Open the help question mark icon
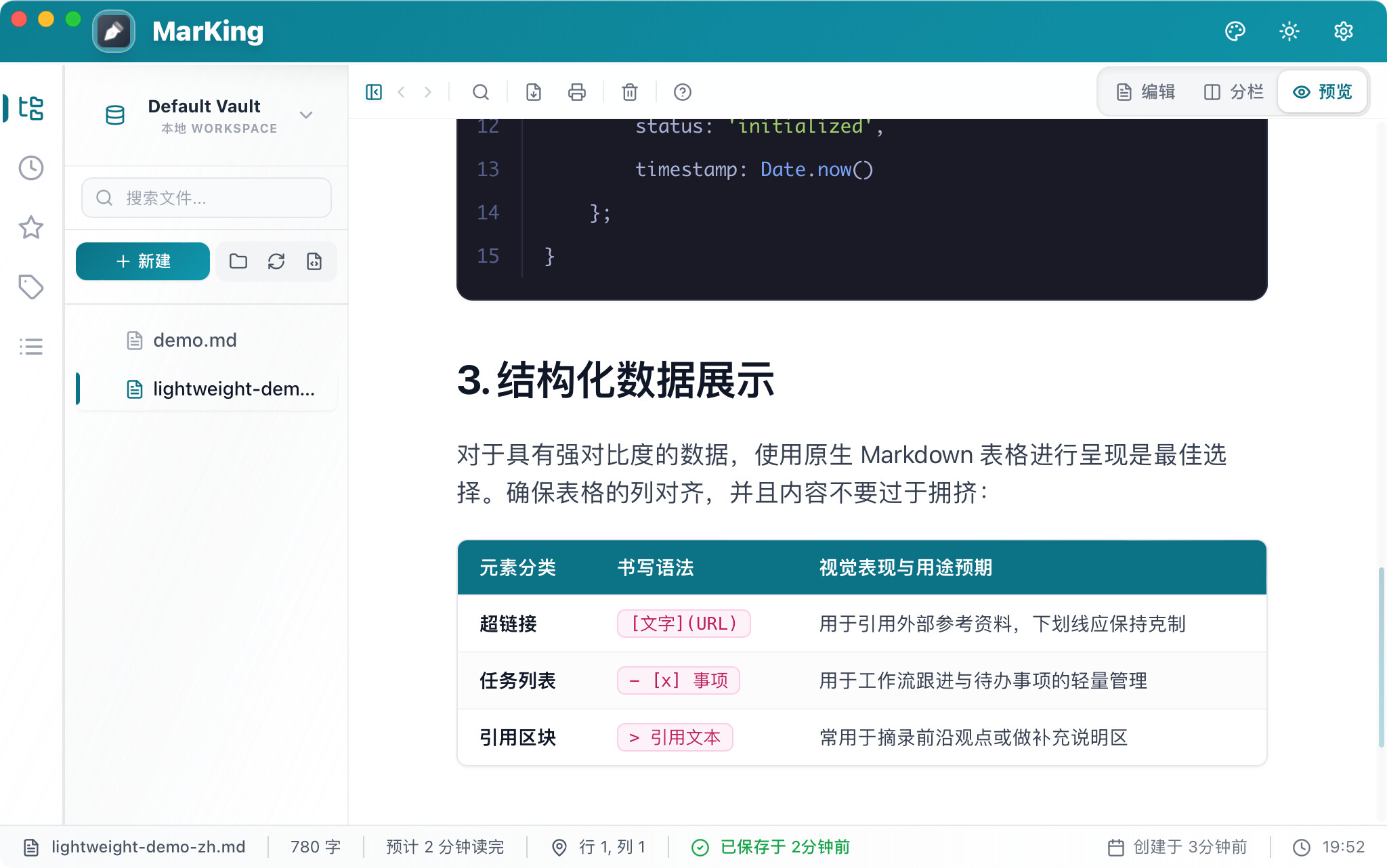 (683, 92)
